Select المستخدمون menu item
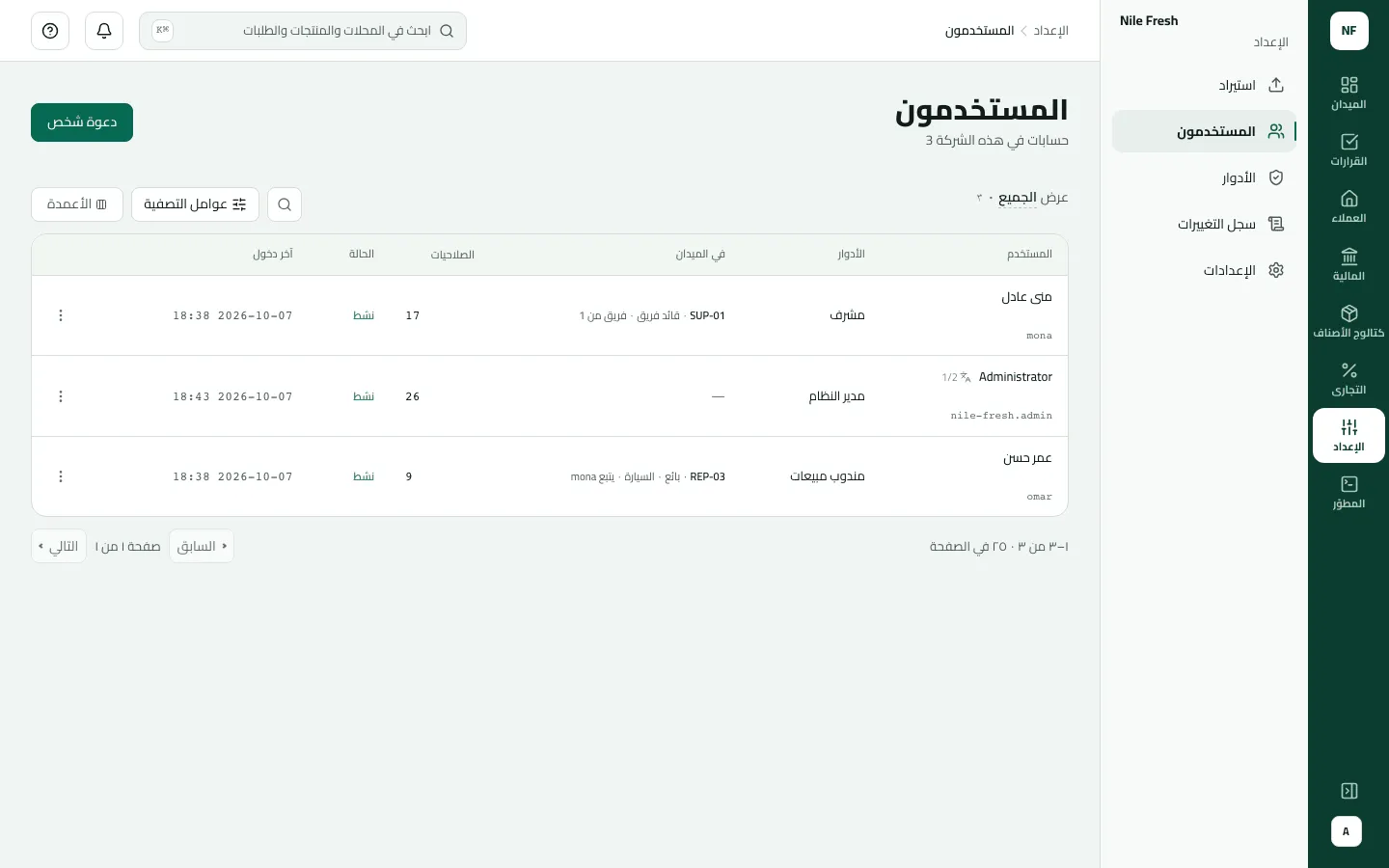 pos(1204,131)
